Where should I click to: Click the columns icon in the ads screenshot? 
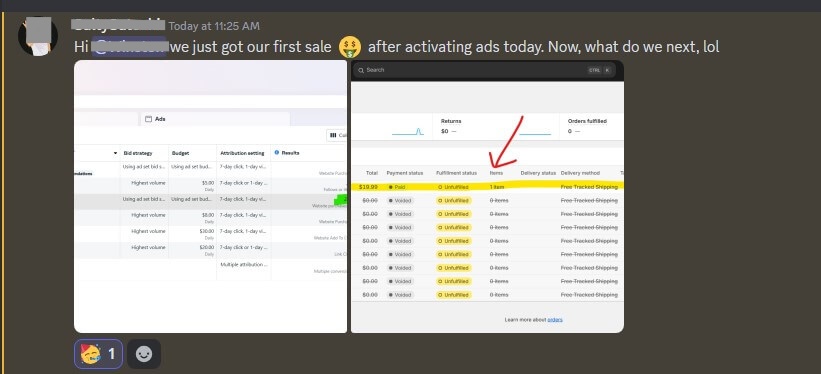point(332,135)
